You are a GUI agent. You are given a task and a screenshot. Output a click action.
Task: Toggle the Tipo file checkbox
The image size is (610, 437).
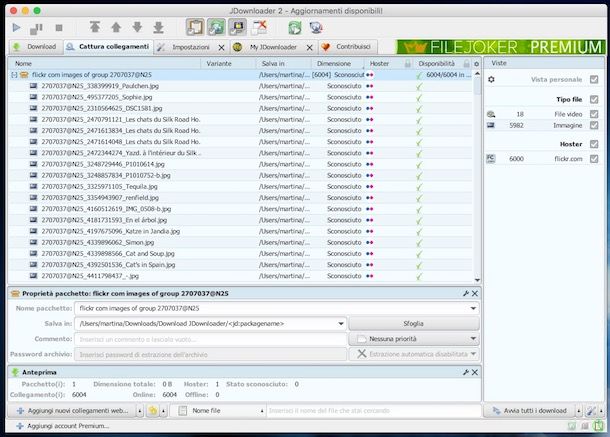click(x=594, y=99)
